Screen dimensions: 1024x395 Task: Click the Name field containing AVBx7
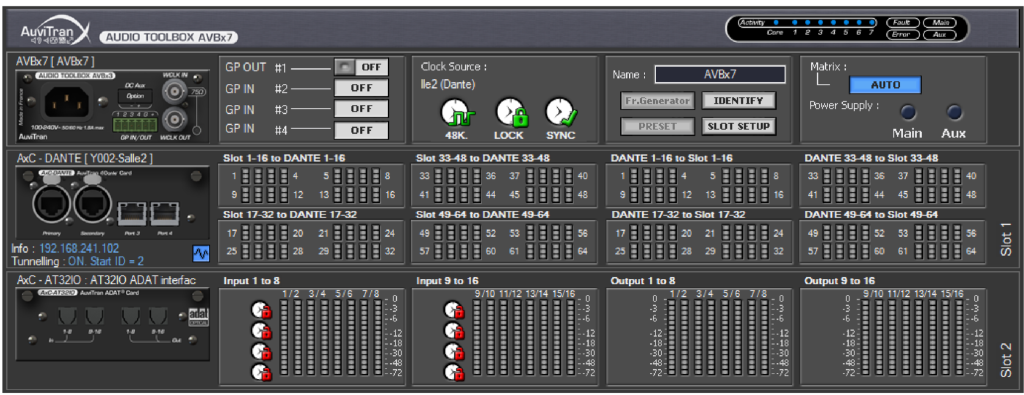(720, 74)
